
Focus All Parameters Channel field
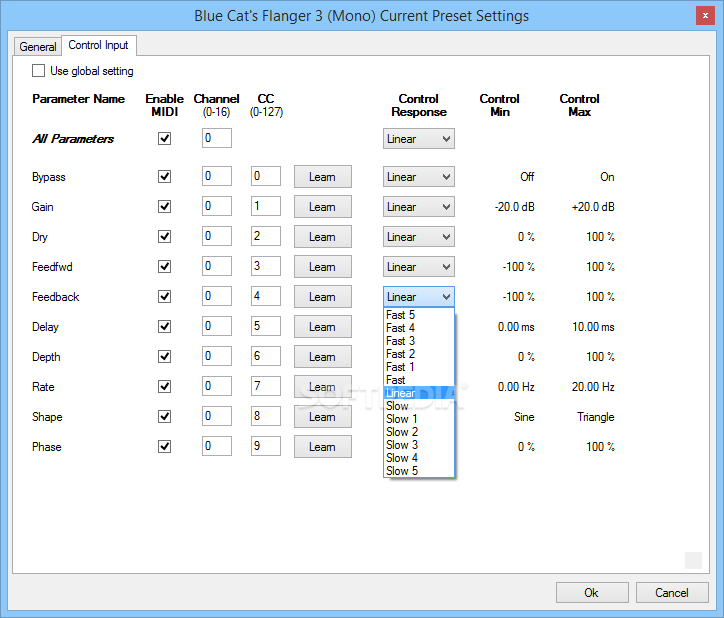217,138
